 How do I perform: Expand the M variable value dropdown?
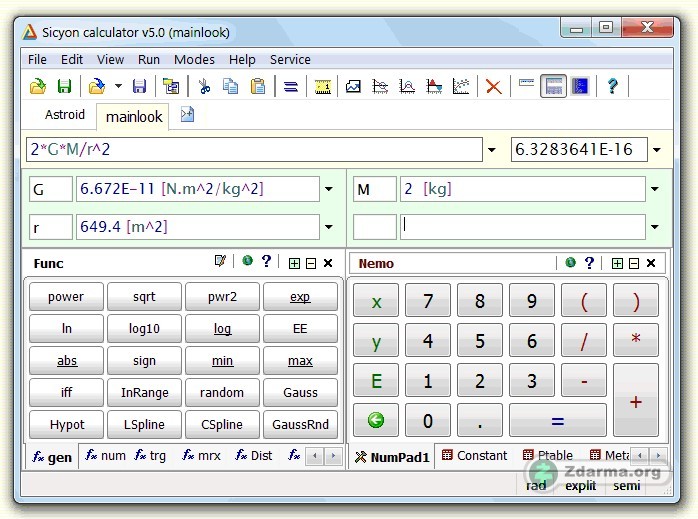[x=655, y=189]
